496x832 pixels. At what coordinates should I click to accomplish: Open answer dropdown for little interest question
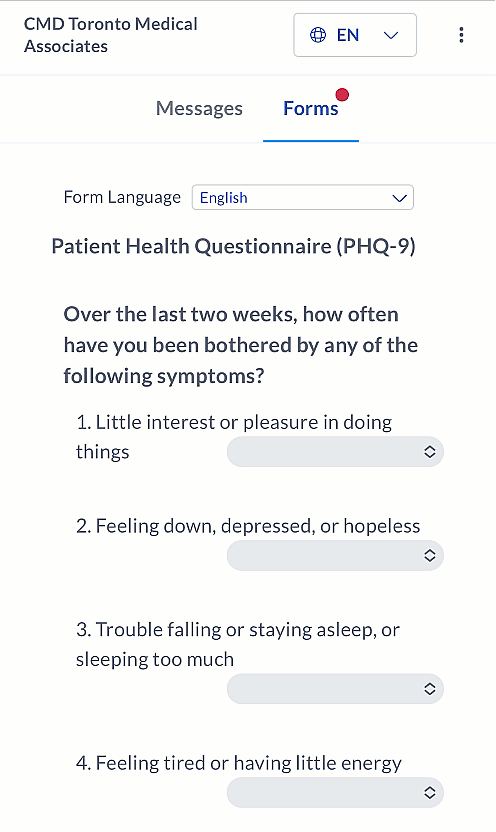[x=335, y=452]
